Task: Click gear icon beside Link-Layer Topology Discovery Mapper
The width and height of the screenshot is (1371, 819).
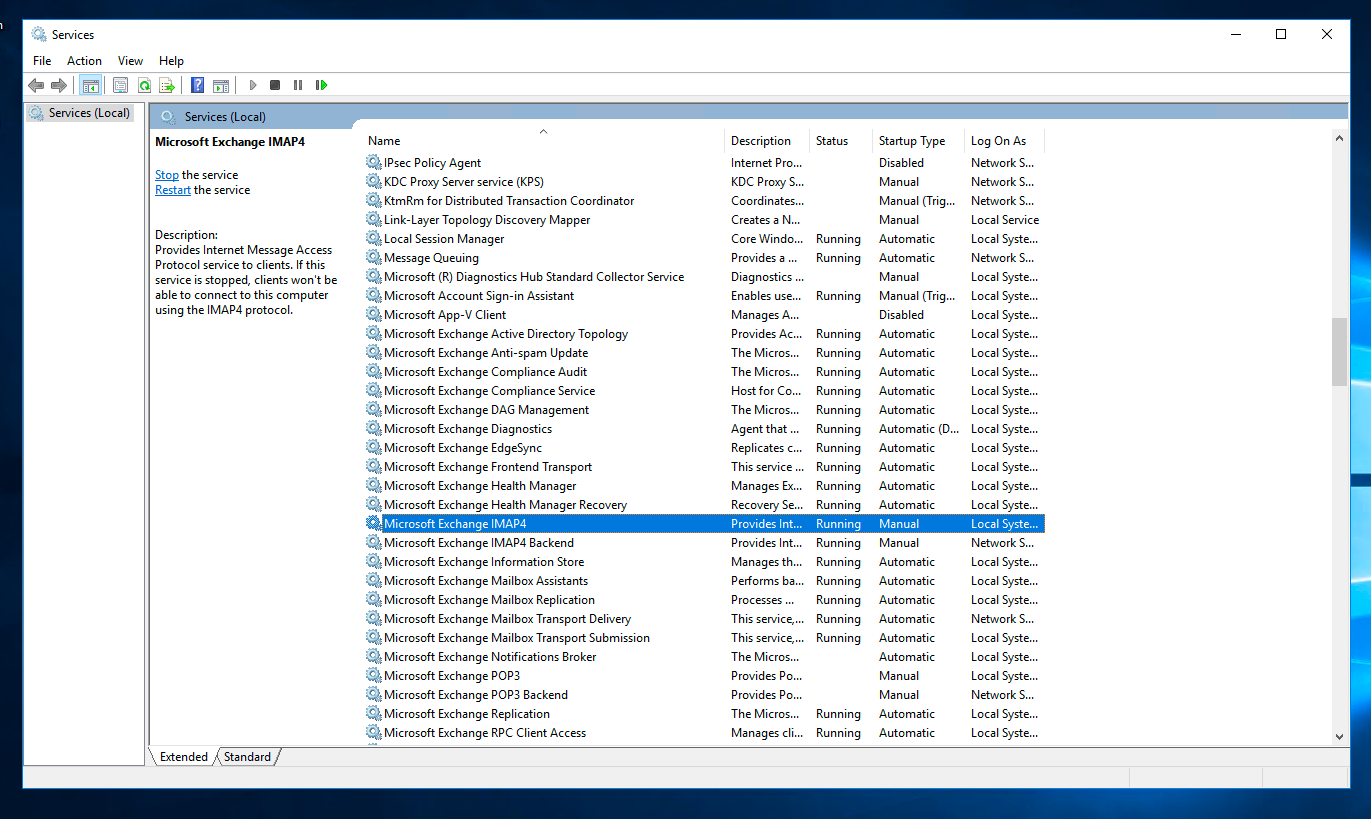Action: tap(374, 219)
